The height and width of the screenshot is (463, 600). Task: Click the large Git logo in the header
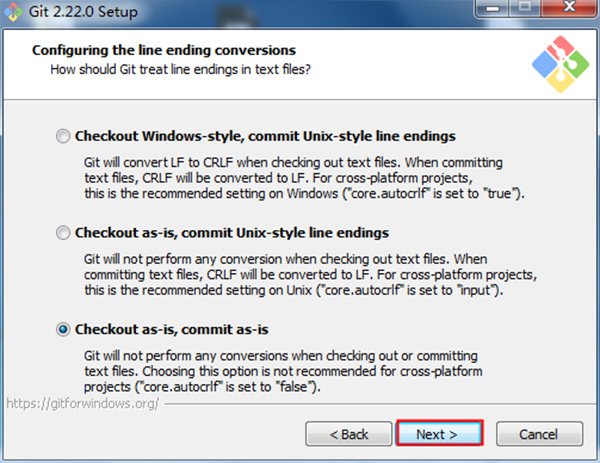560,64
